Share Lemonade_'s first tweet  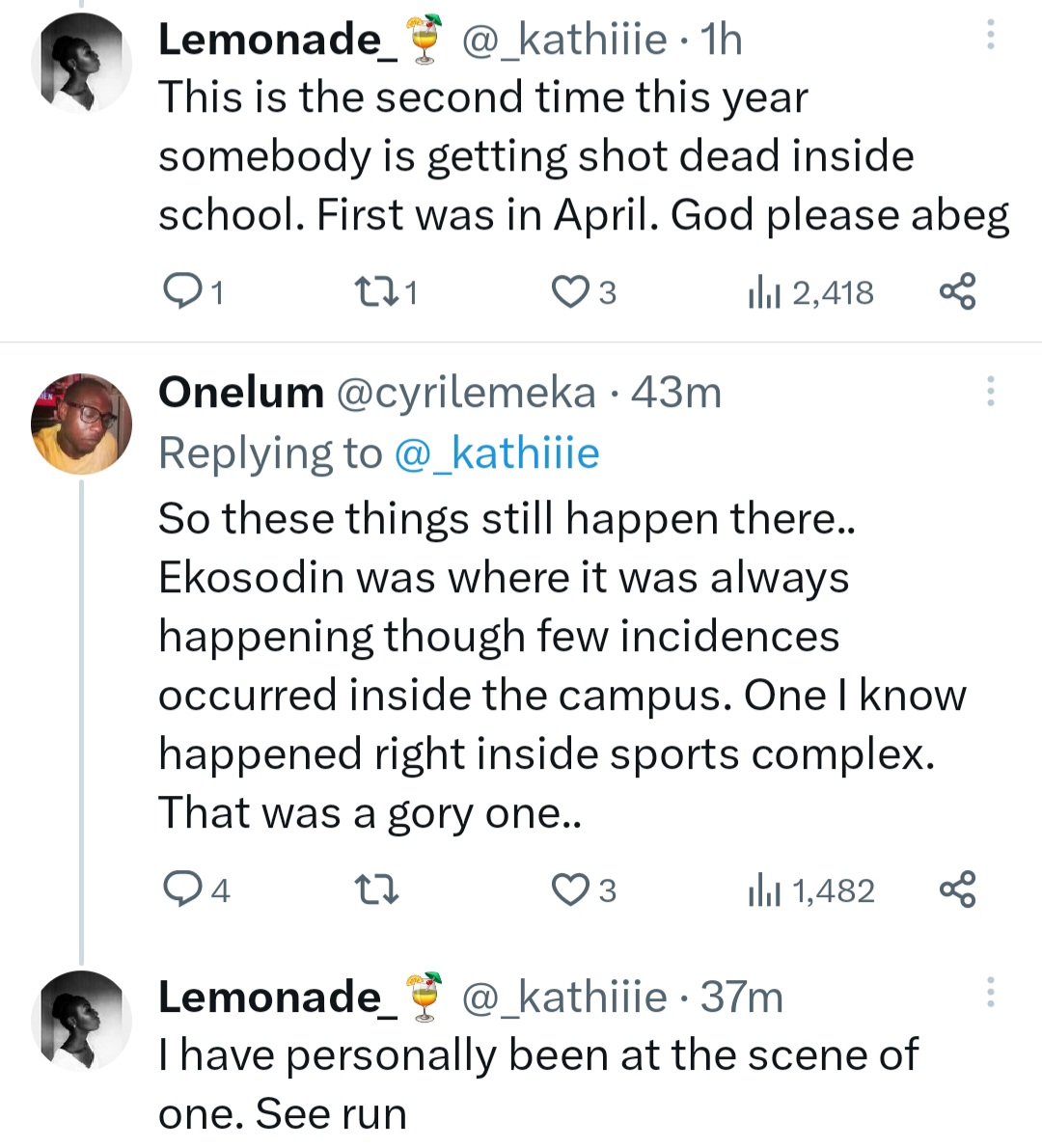pos(957,291)
